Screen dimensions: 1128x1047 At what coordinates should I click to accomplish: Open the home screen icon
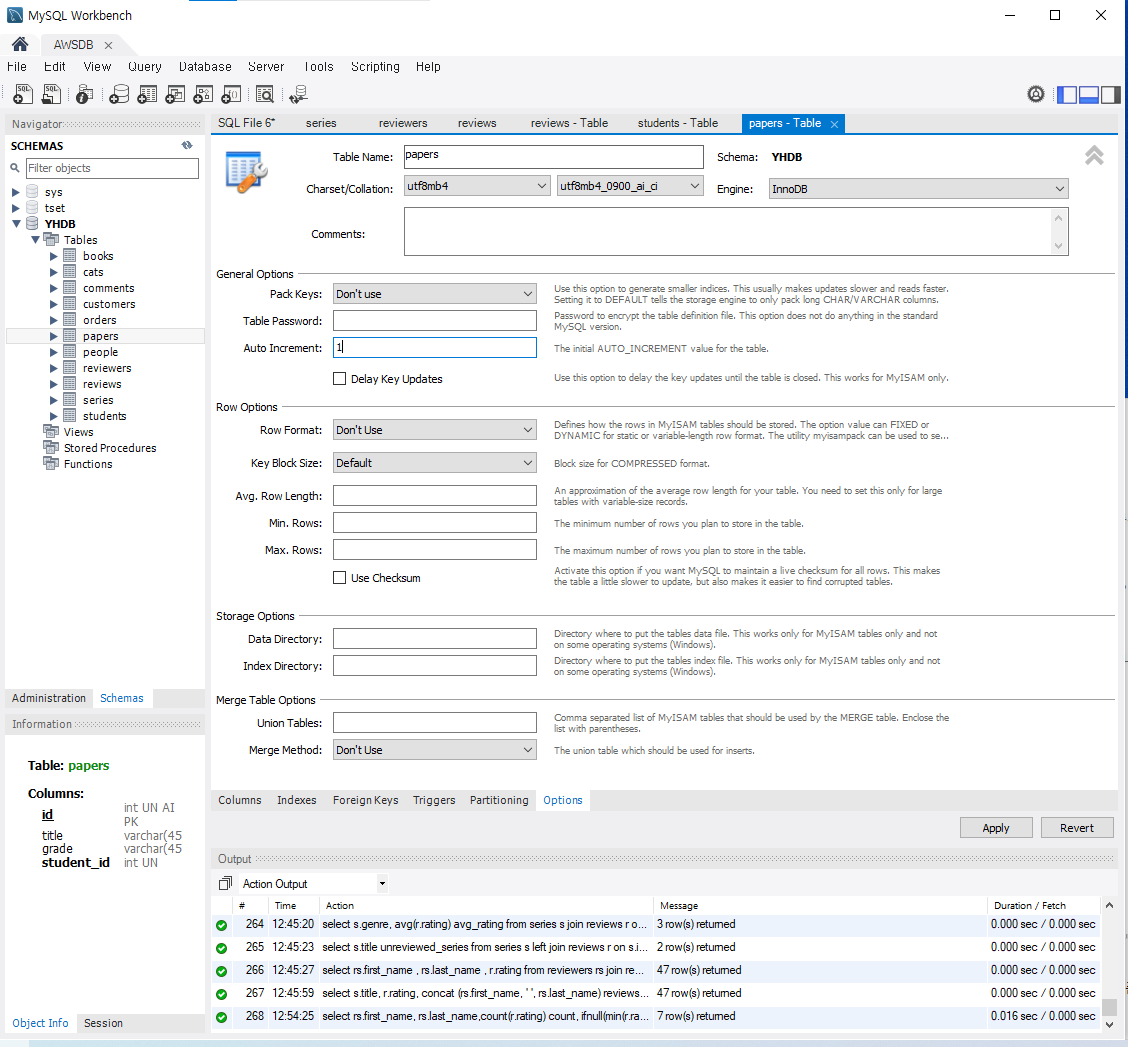tap(20, 44)
